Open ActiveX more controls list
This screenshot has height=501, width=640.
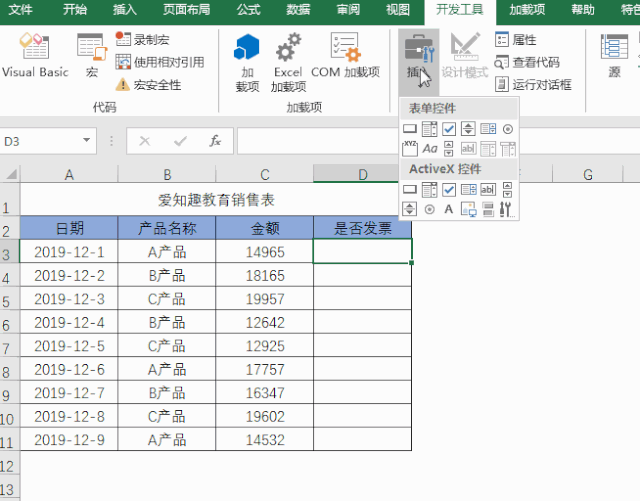point(507,209)
